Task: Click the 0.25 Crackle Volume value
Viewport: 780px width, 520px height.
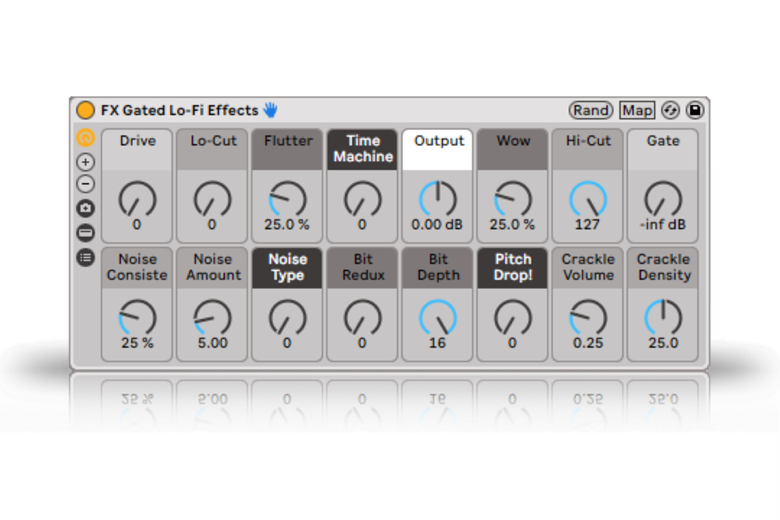Action: point(588,343)
